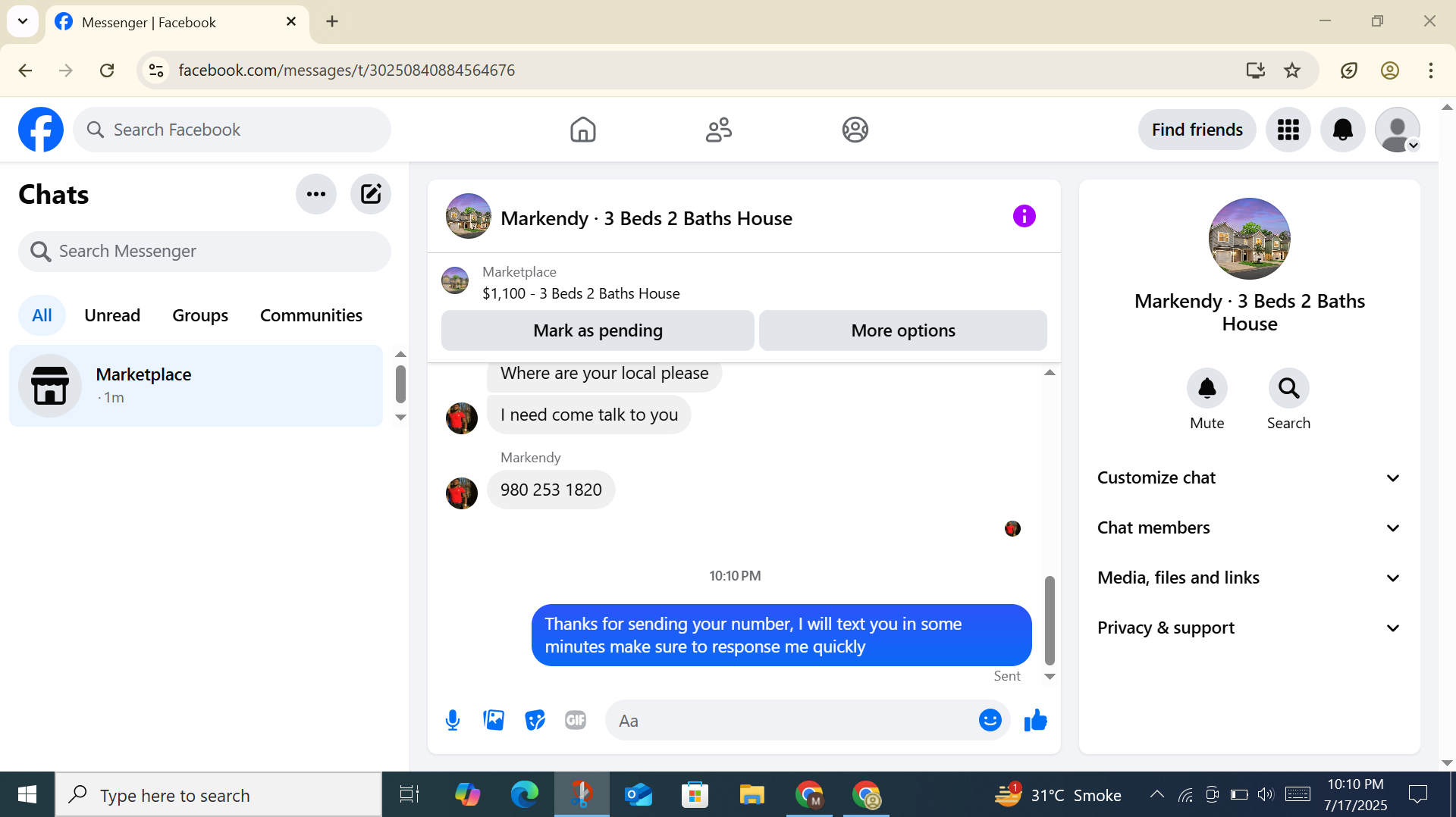Open Task View on taskbar
The image size is (1456, 817).
pos(409,794)
